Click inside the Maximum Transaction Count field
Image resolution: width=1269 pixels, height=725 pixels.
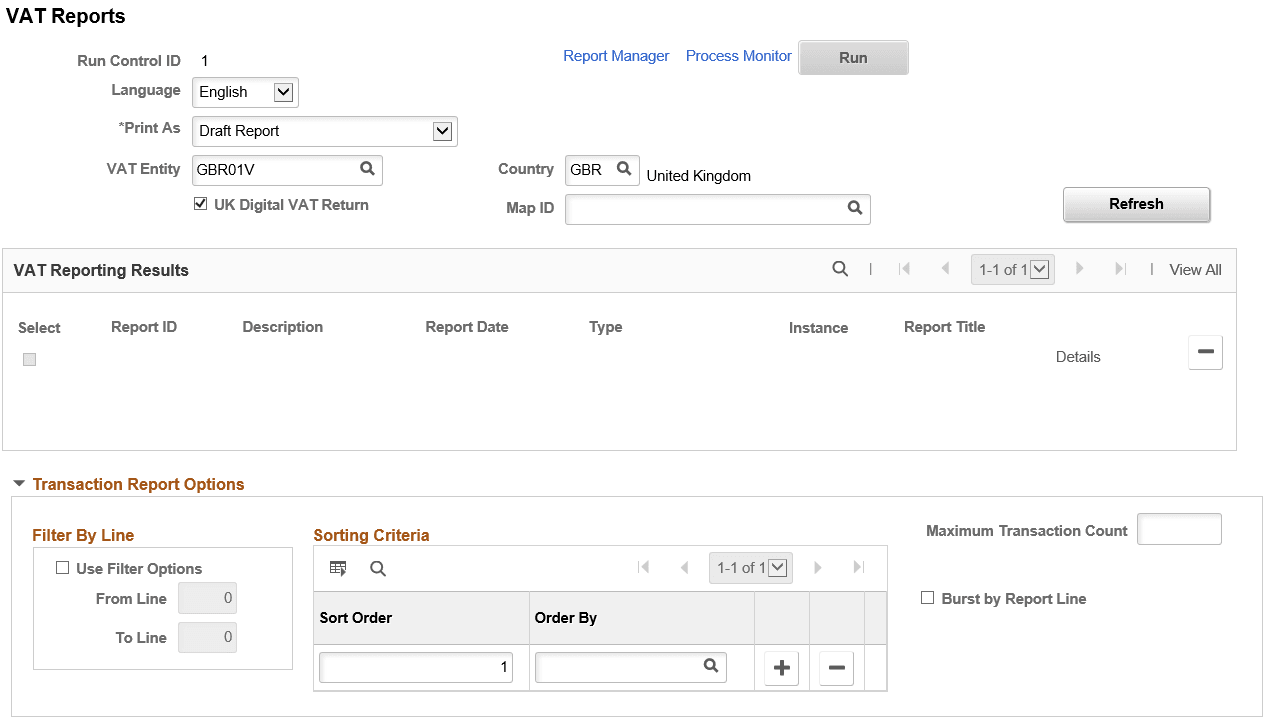click(x=1179, y=528)
